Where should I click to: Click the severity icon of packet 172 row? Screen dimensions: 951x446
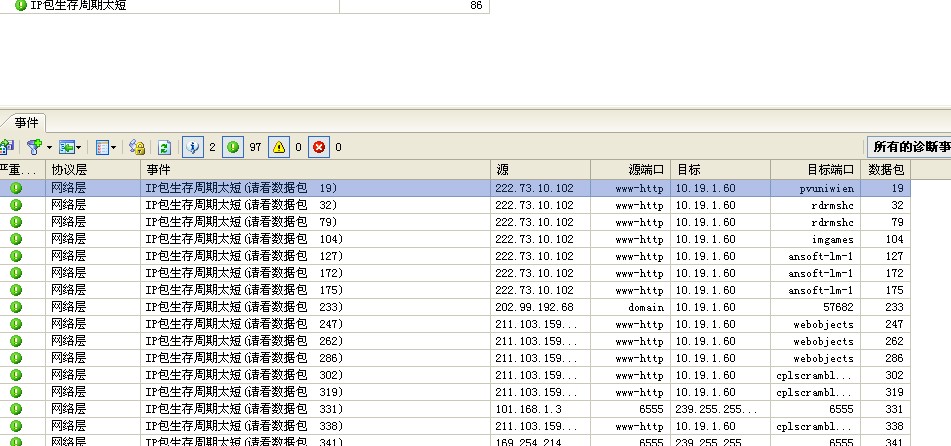pyautogui.click(x=16, y=273)
